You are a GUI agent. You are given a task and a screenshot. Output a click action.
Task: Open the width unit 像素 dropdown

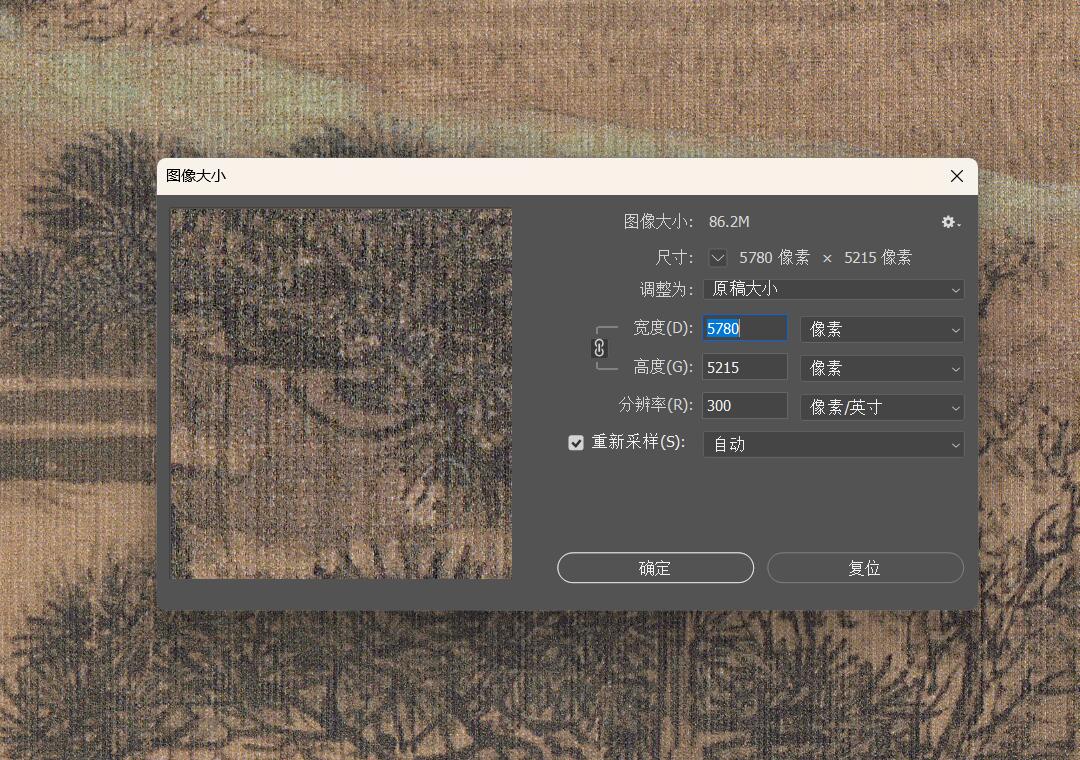point(882,329)
